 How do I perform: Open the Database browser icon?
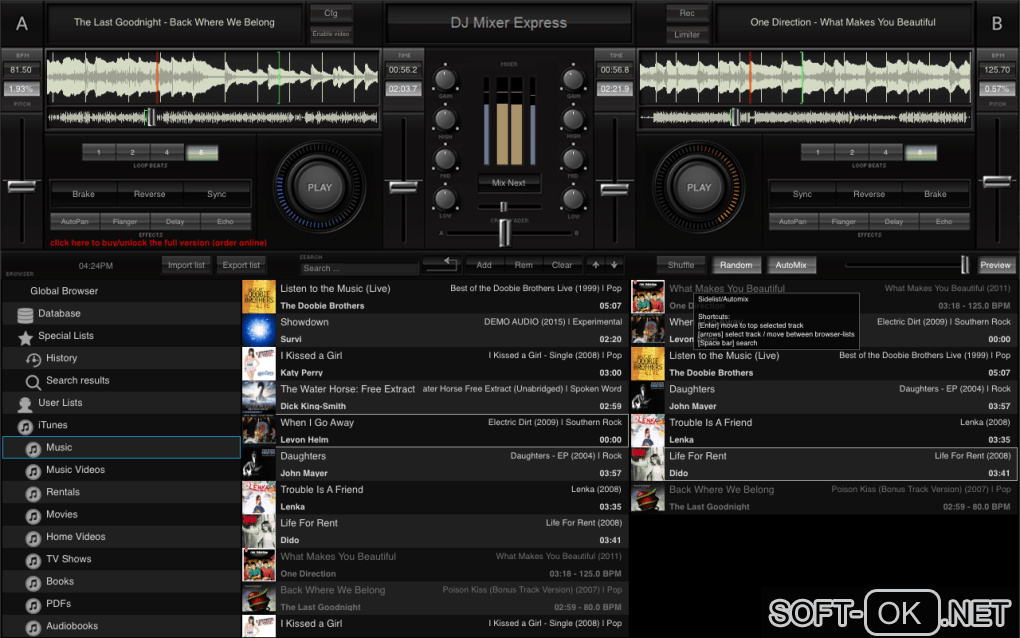point(25,315)
